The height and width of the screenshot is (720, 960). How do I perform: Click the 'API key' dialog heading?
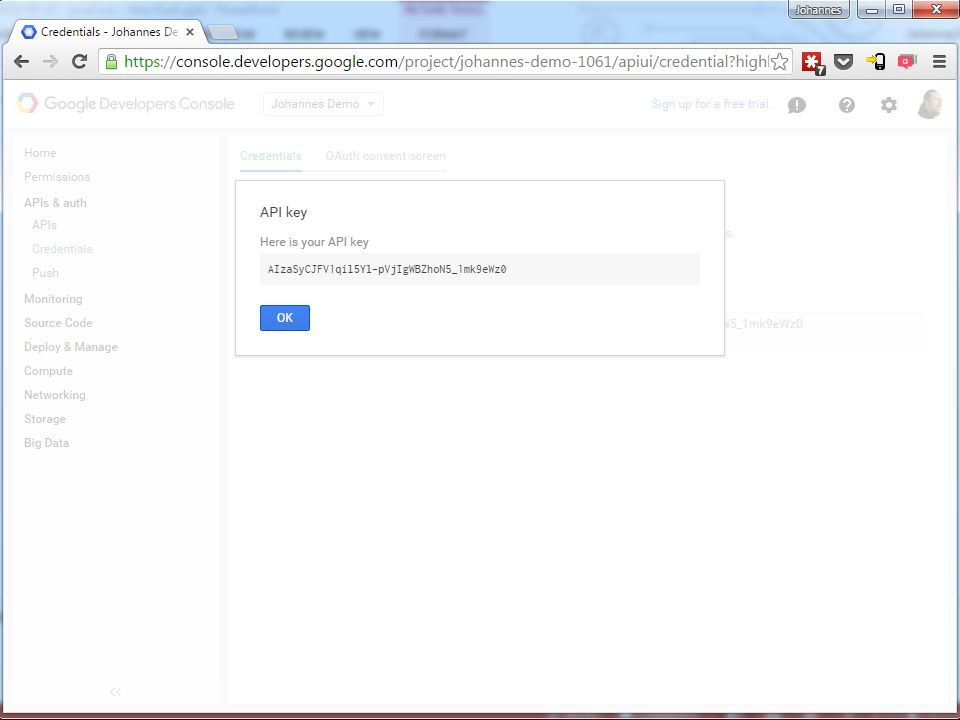pyautogui.click(x=283, y=212)
